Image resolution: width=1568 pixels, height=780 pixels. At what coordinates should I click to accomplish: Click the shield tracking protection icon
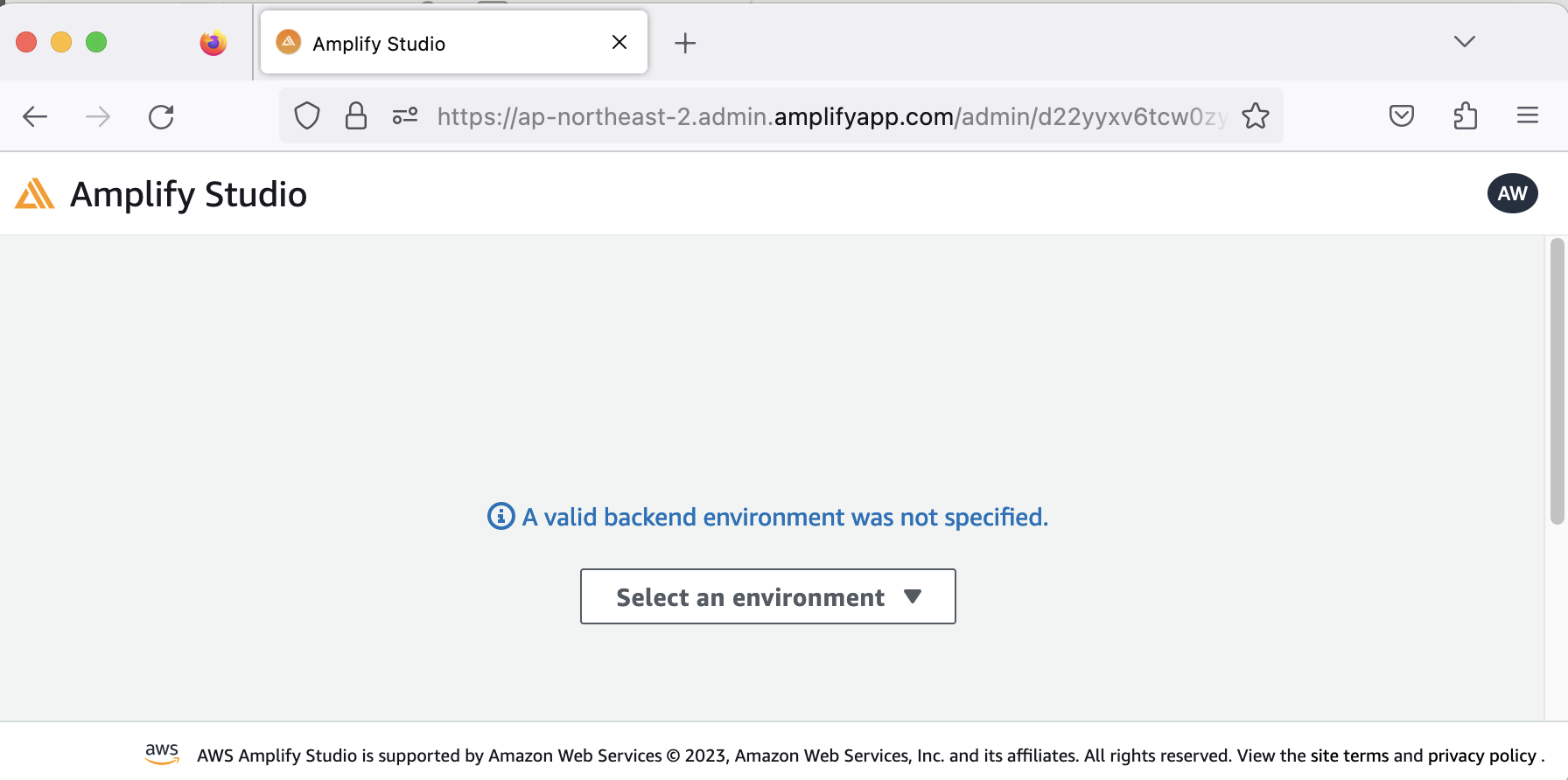pos(306,115)
